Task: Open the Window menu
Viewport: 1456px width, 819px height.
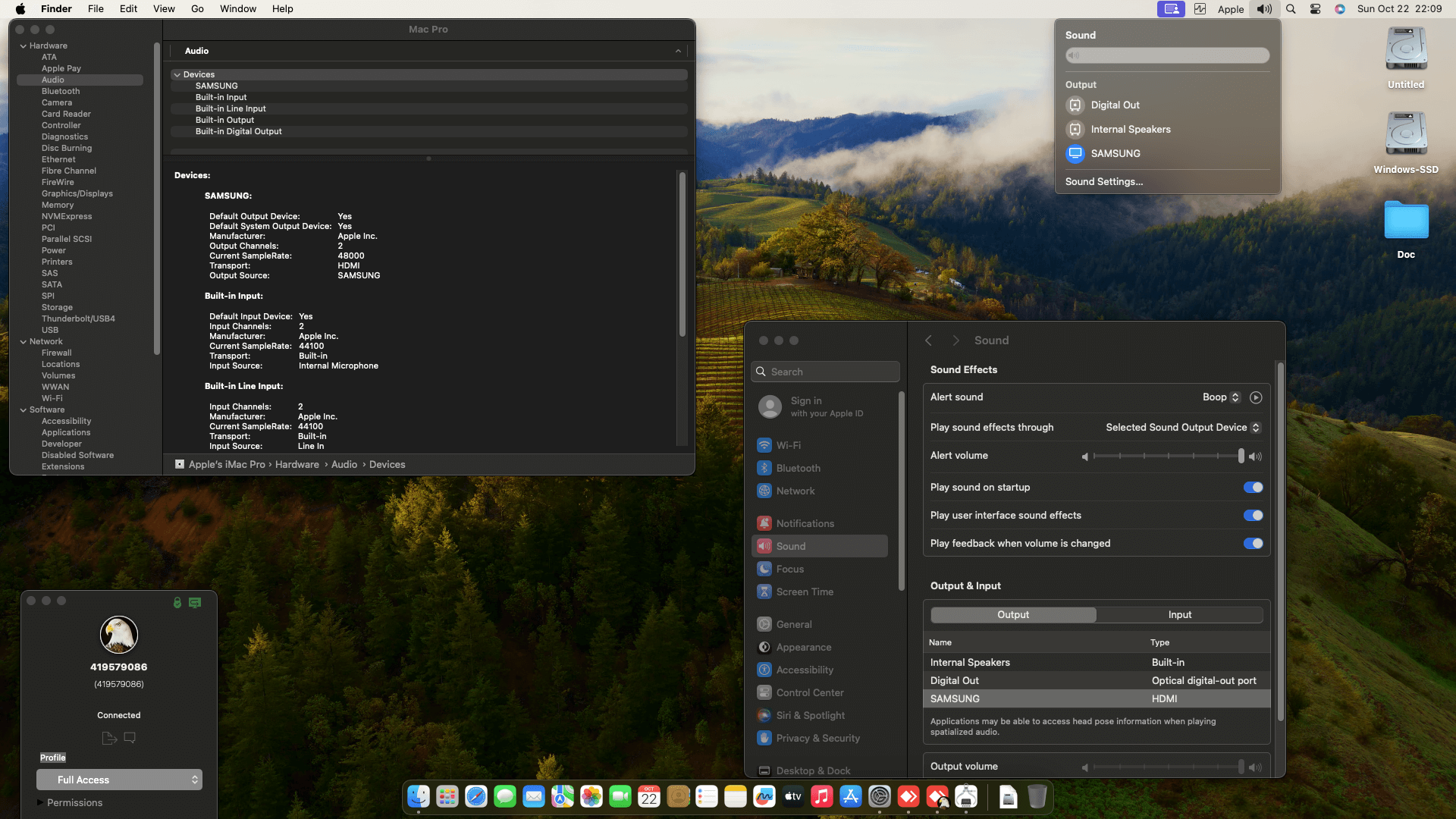Action: [238, 9]
